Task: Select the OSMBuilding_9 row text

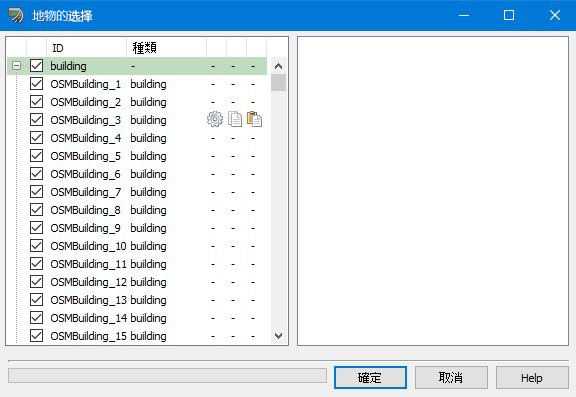Action: 86,228
